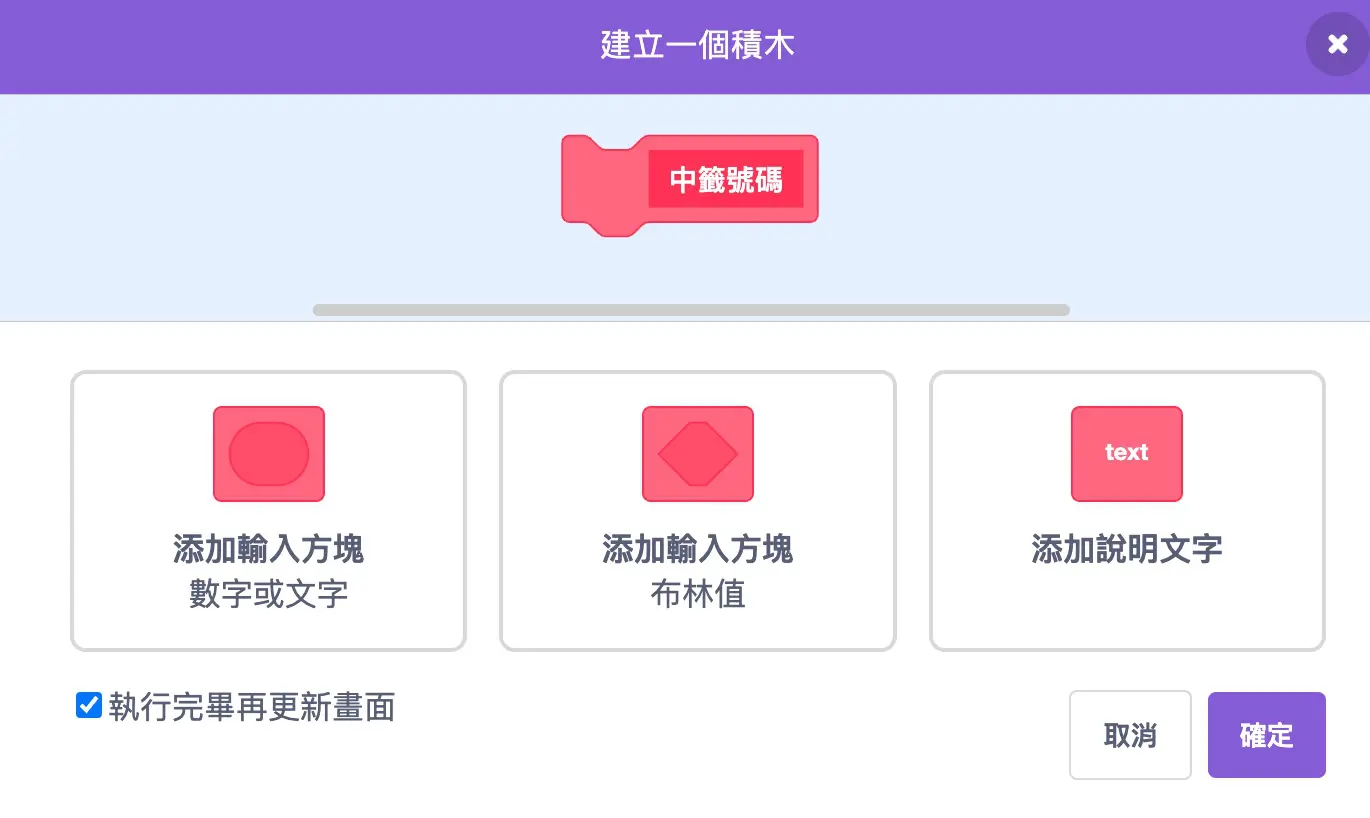The height and width of the screenshot is (818, 1370).
Task: Click the 中籤號碼 block name field
Action: pos(729,178)
